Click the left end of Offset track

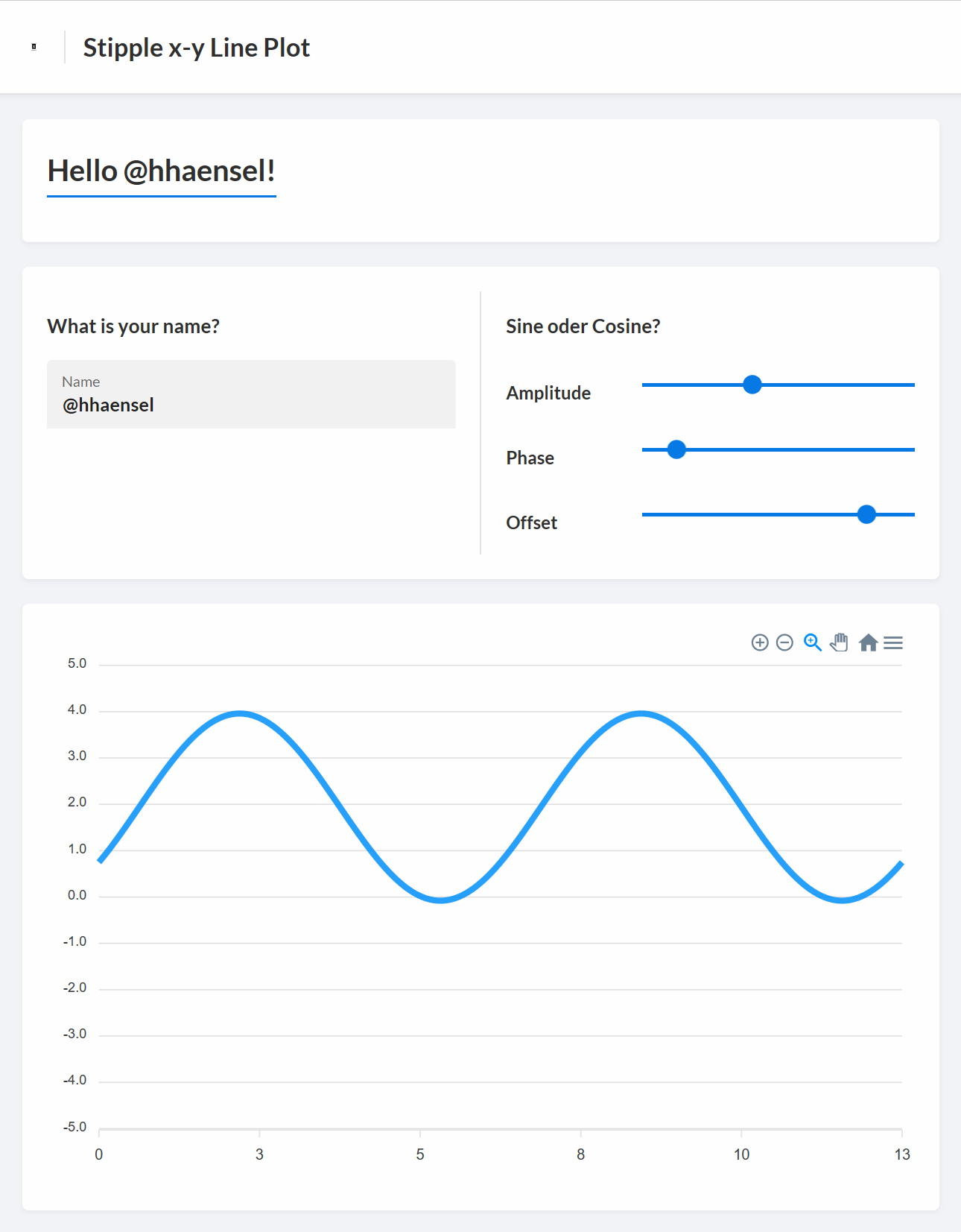tap(648, 514)
